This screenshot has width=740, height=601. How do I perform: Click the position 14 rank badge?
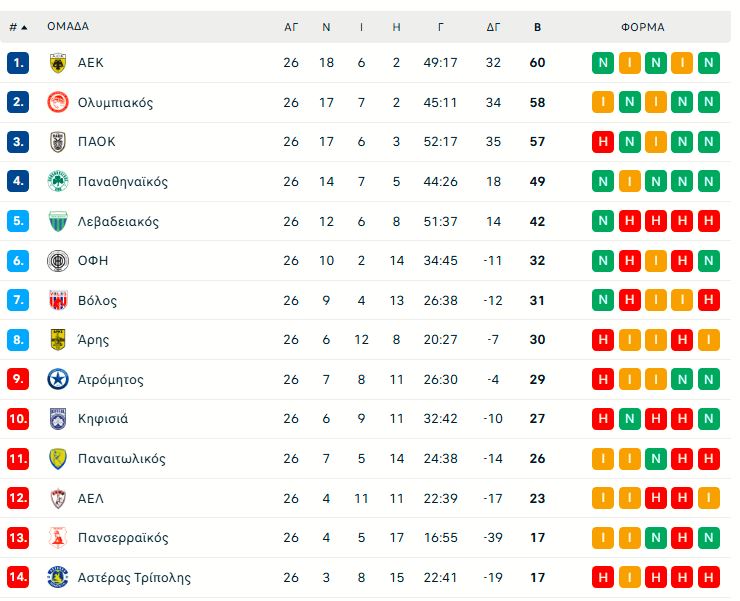(x=18, y=578)
